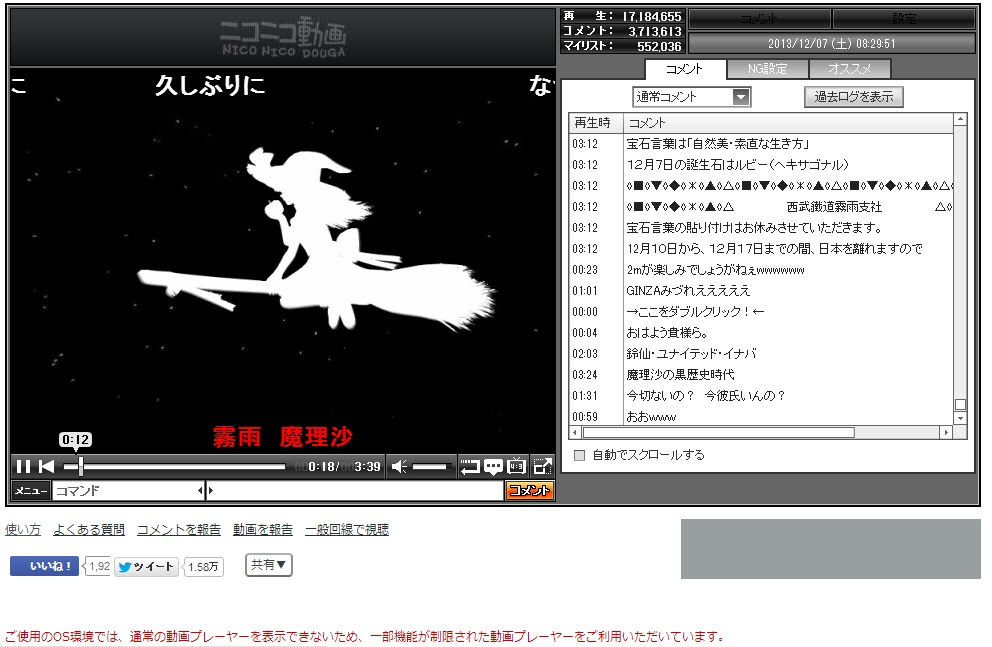Click comment list scroll down arrow
The width and height of the screenshot is (992, 647).
[x=960, y=419]
